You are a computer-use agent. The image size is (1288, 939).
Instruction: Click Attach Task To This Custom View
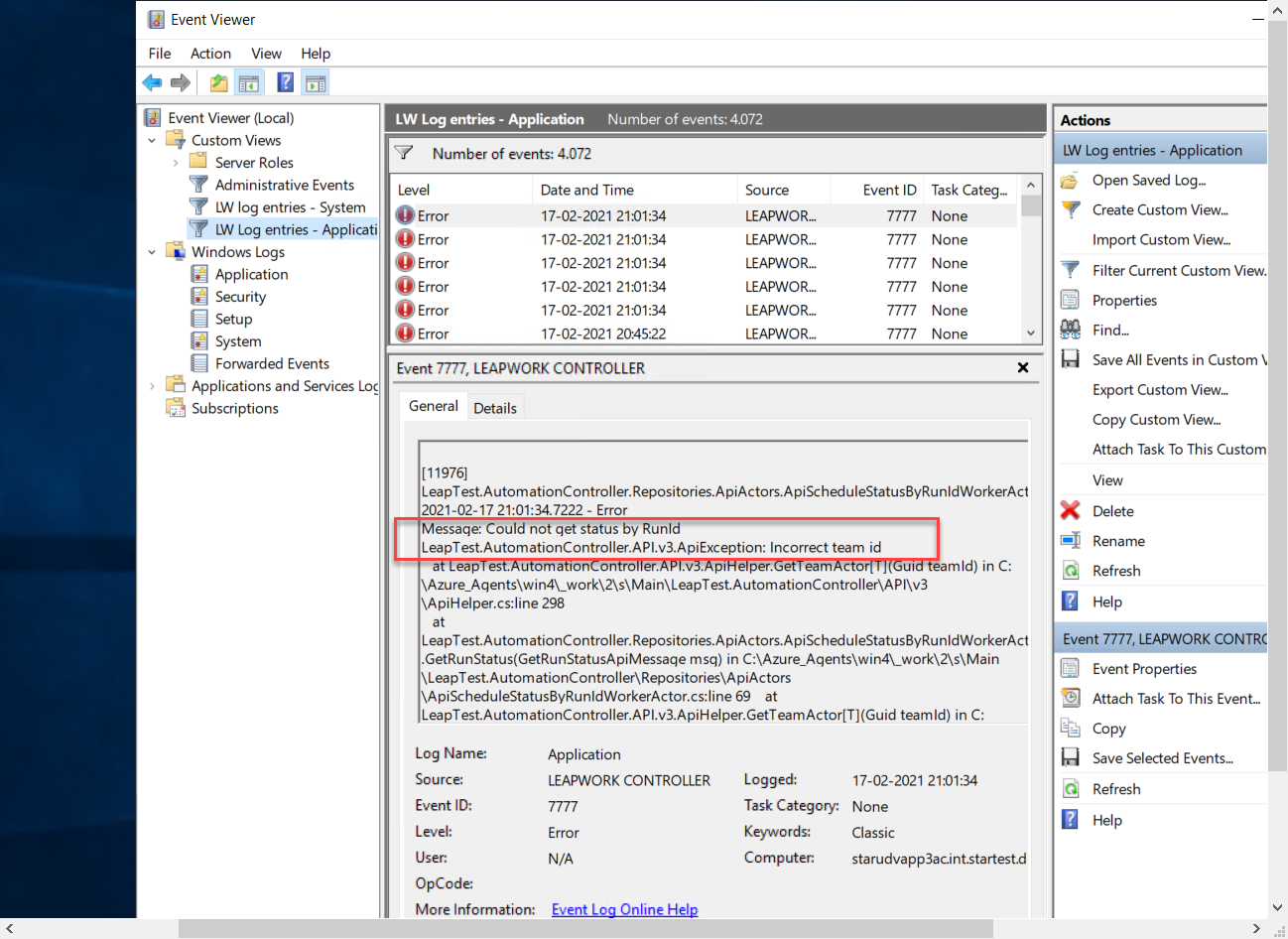[1179, 449]
